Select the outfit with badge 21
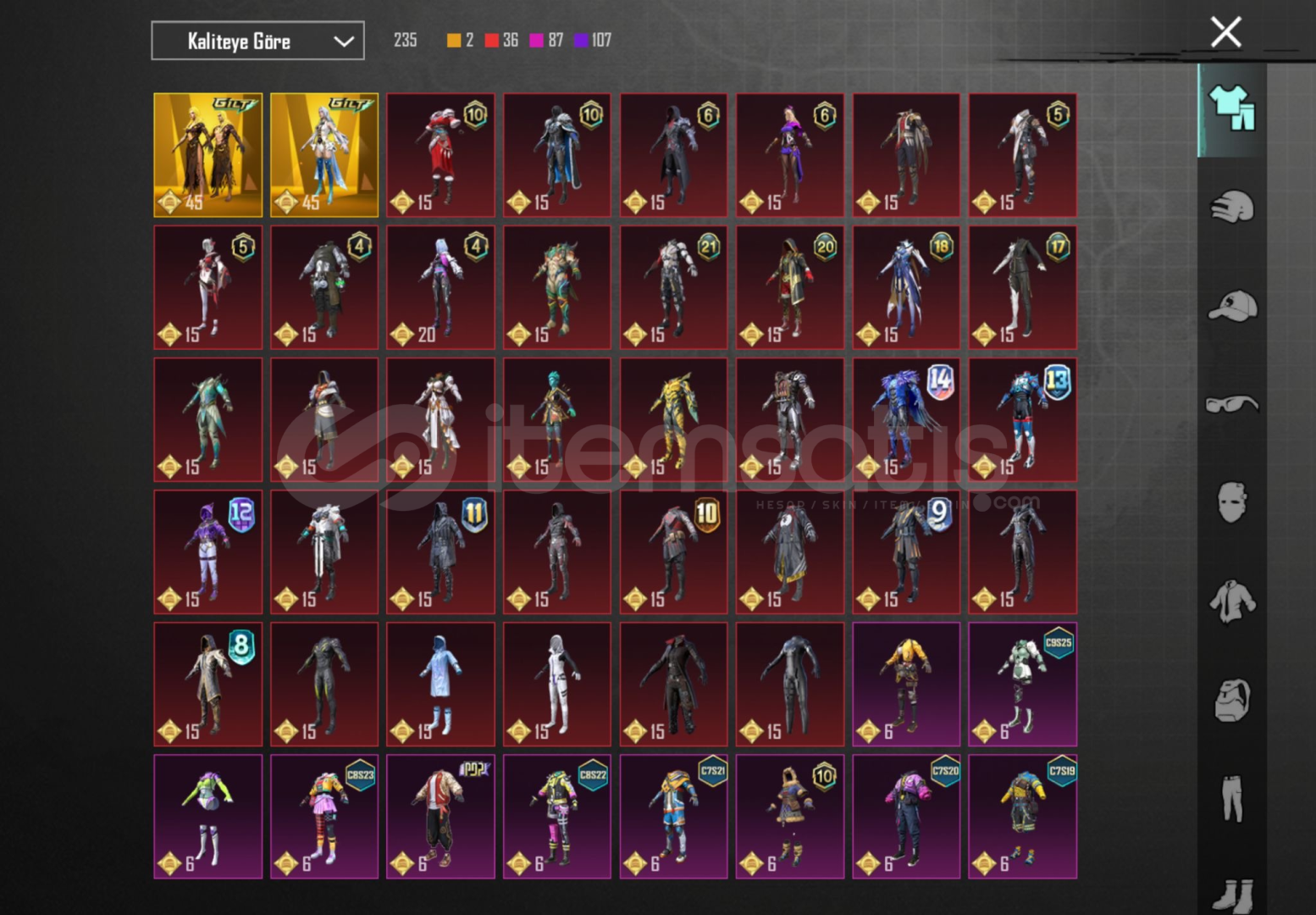Viewport: 1316px width, 915px height. point(673,287)
